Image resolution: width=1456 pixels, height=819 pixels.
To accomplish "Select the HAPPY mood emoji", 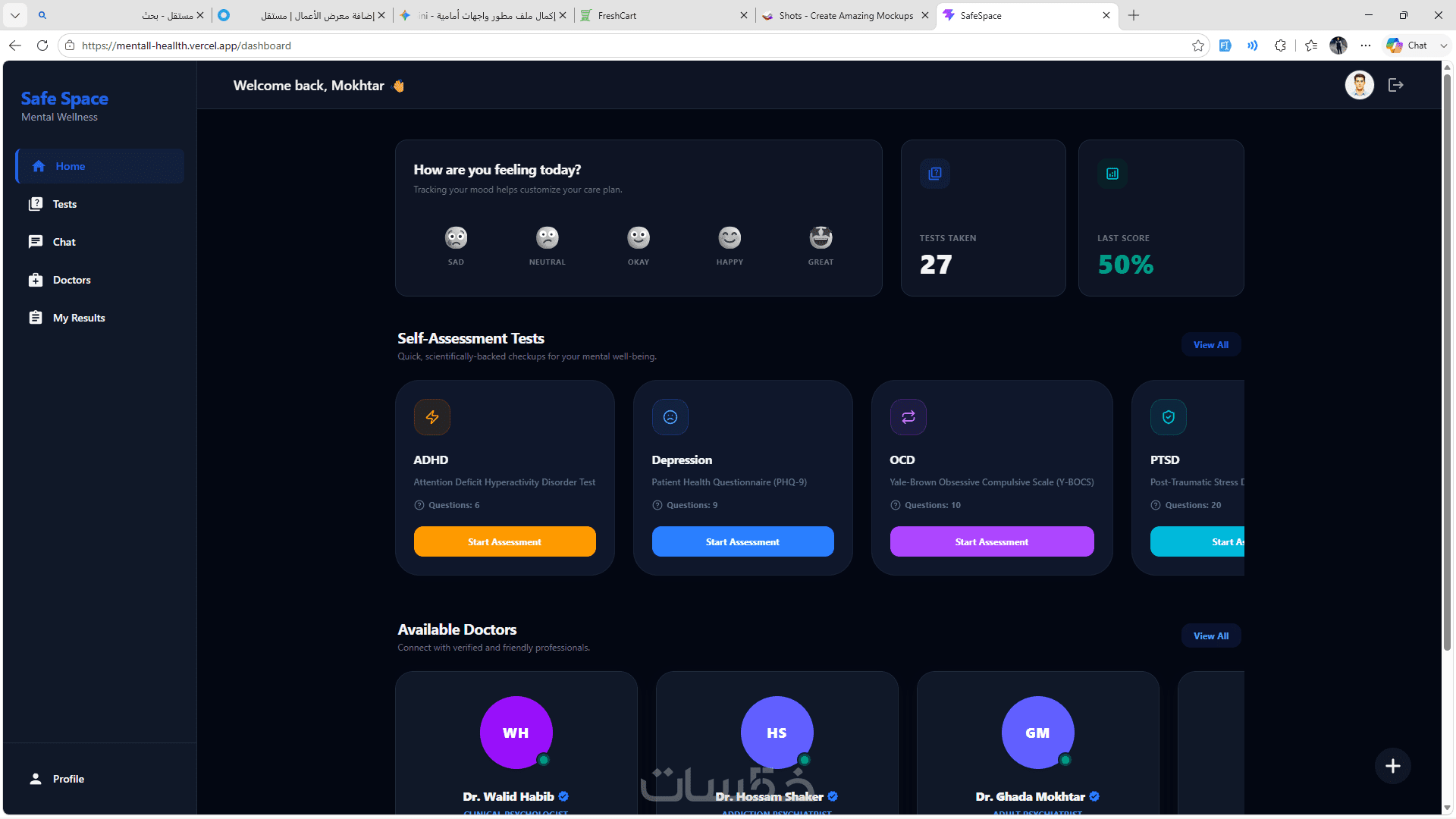I will click(730, 238).
